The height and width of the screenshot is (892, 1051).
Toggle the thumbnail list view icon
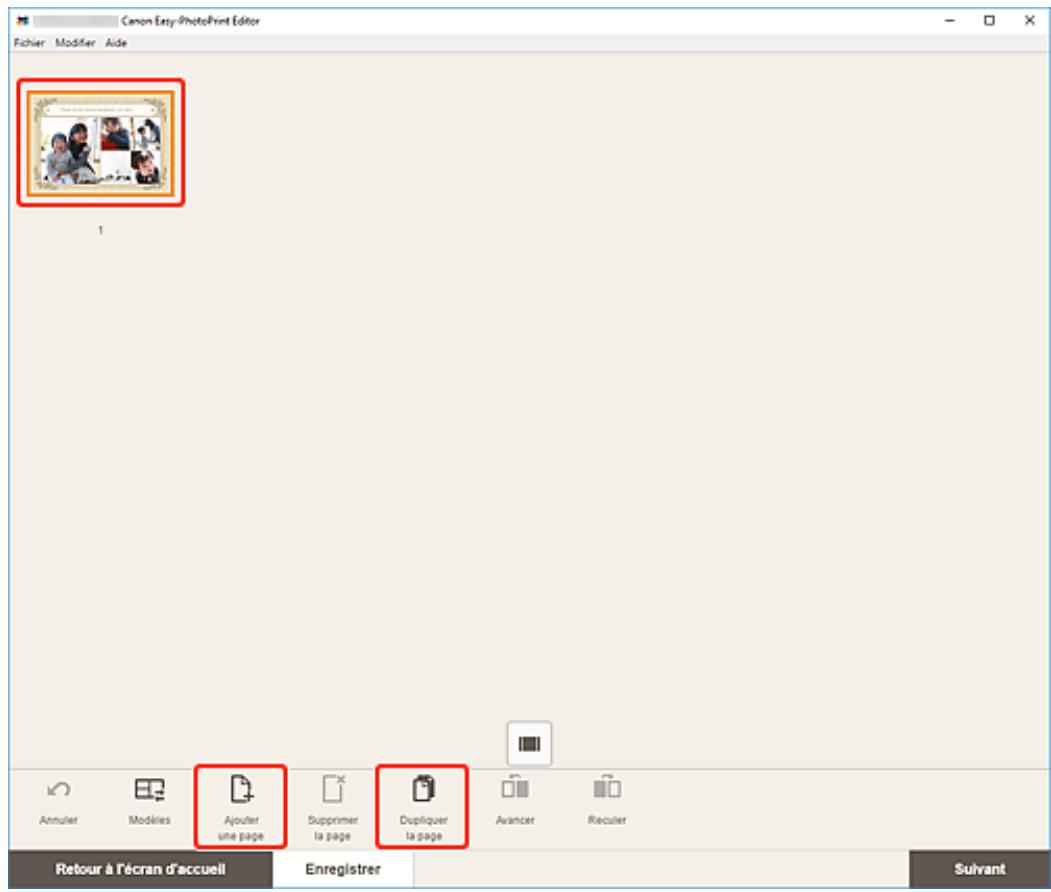[x=530, y=744]
